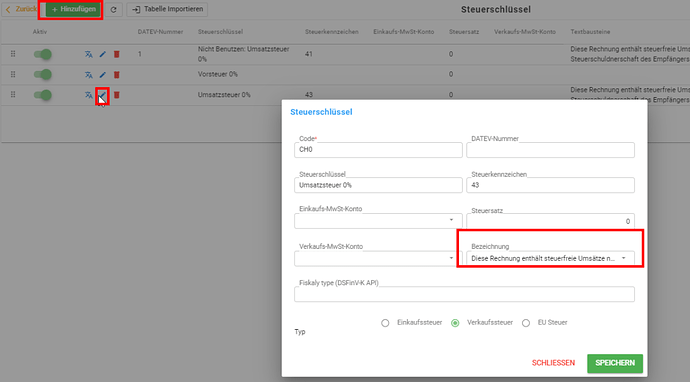Close the dialog via SCHLIESSEN

[x=553, y=363]
